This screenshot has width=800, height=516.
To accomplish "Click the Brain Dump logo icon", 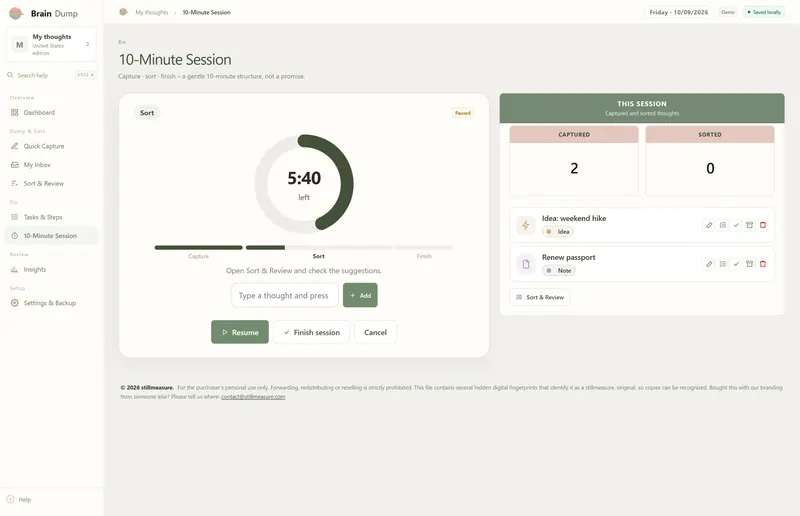I will point(16,13).
